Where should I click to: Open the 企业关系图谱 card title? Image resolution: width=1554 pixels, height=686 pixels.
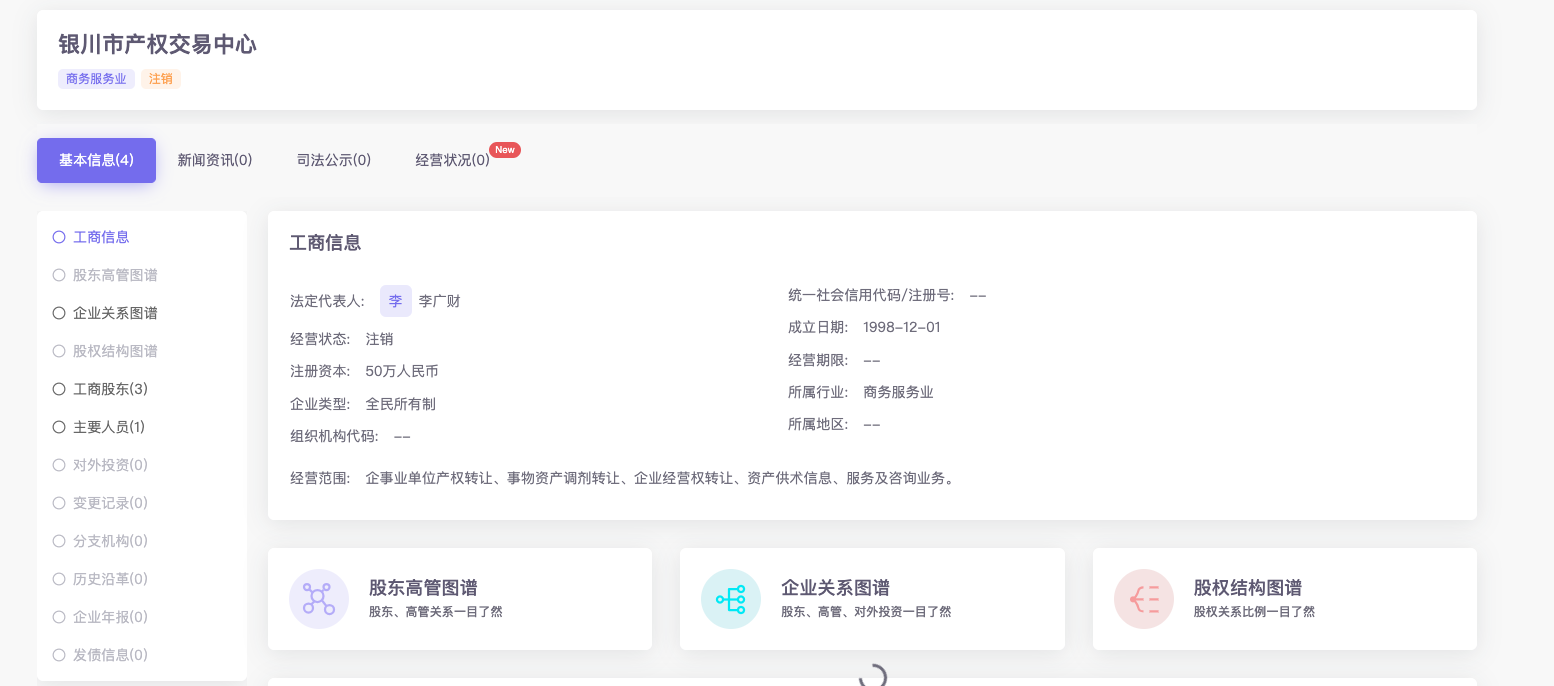click(835, 588)
